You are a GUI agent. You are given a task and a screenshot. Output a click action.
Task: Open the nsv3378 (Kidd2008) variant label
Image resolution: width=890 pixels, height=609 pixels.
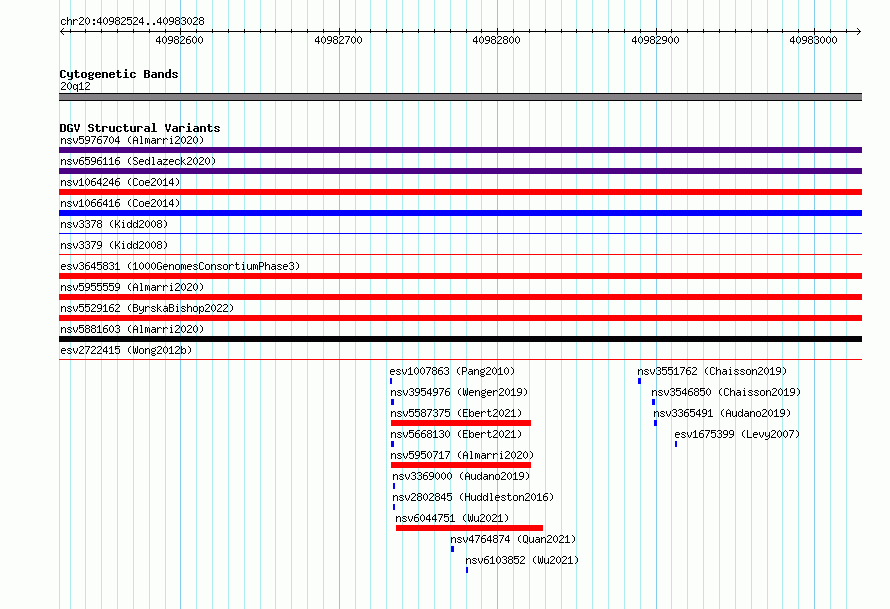(x=114, y=224)
